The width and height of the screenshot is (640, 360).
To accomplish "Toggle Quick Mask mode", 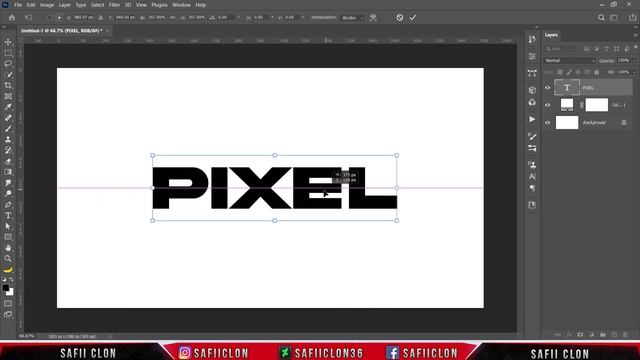I will [8, 304].
